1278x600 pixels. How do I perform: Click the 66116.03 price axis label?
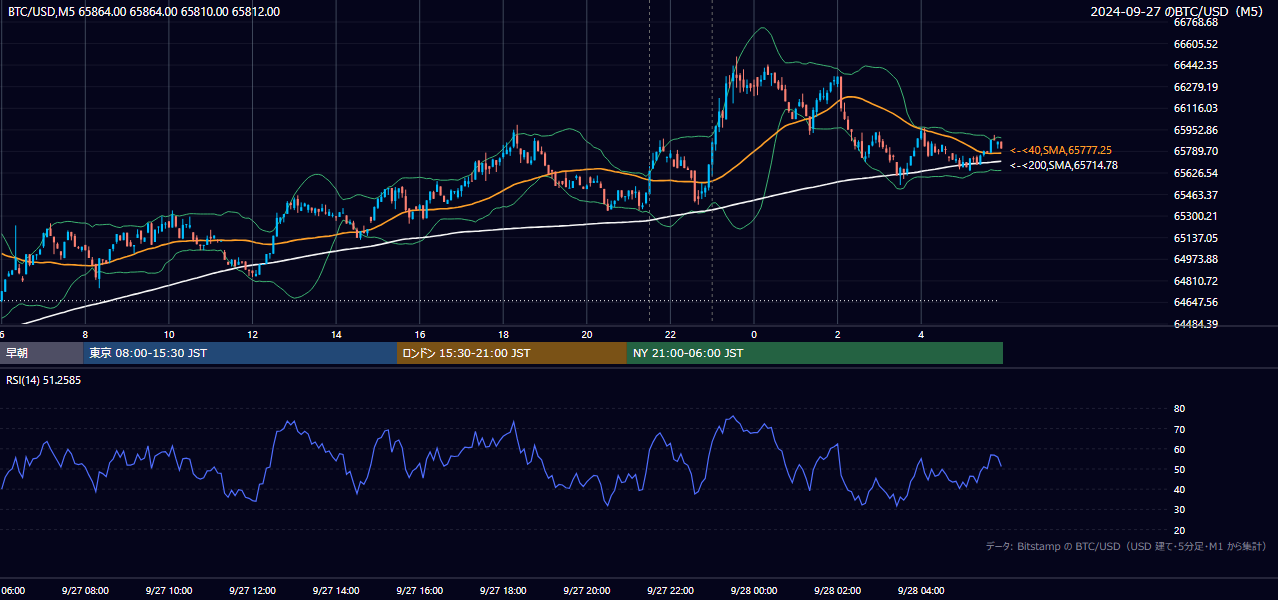[1195, 108]
